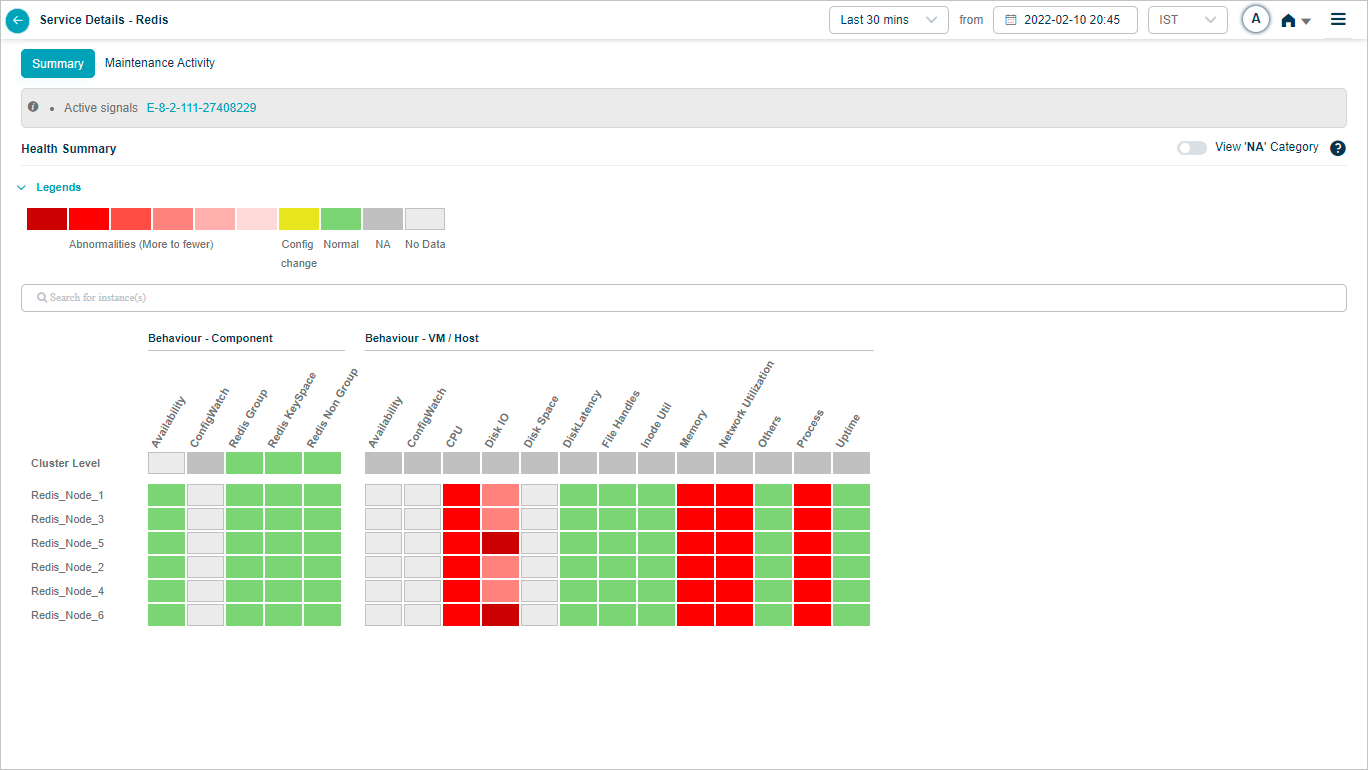Click the help question mark icon
The image size is (1368, 770).
(x=1338, y=148)
